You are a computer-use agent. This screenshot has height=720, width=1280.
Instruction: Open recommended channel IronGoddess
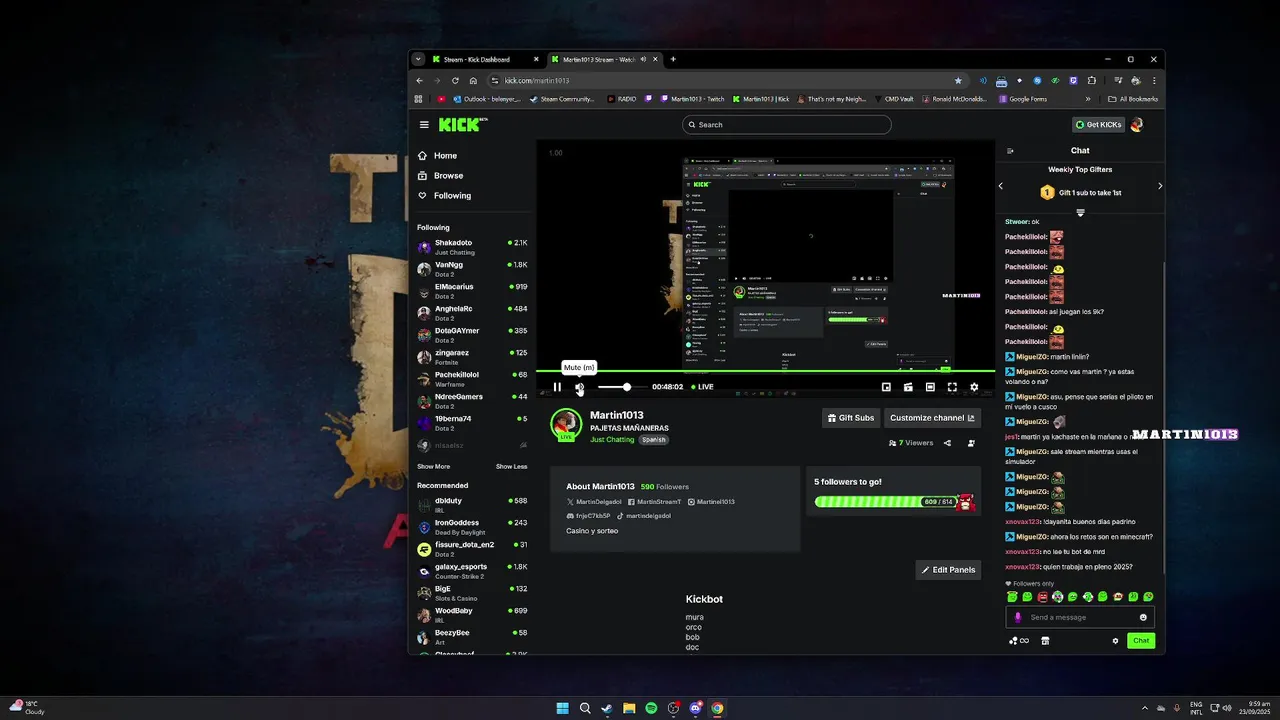tap(472, 527)
